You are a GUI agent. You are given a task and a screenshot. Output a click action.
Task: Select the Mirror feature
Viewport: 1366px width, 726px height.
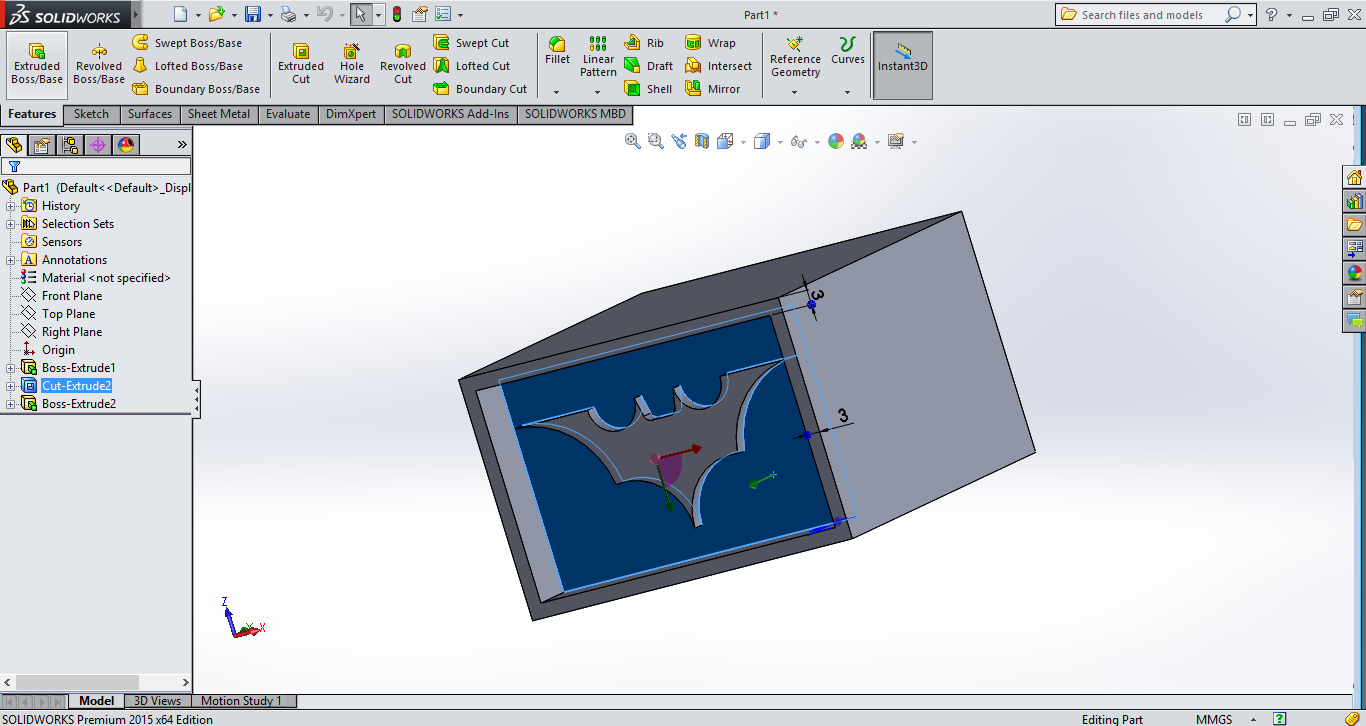[713, 89]
